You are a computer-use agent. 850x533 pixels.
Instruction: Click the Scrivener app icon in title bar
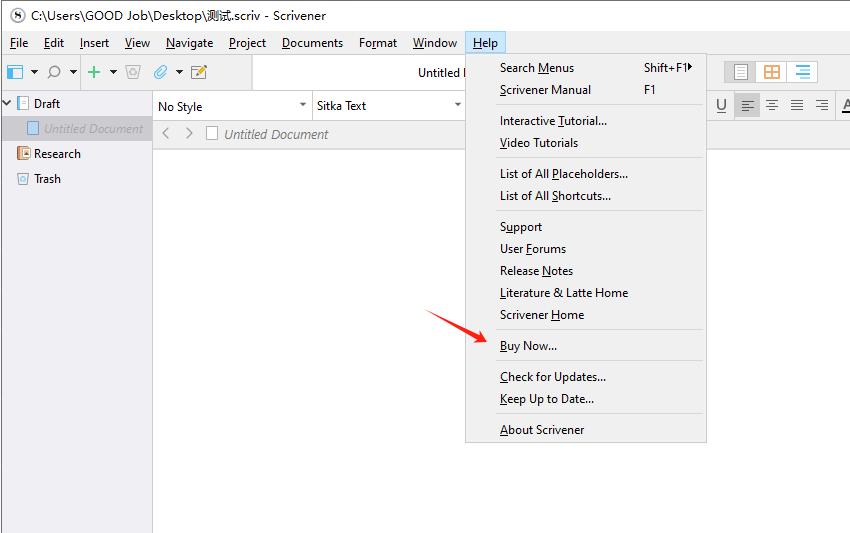pos(17,15)
